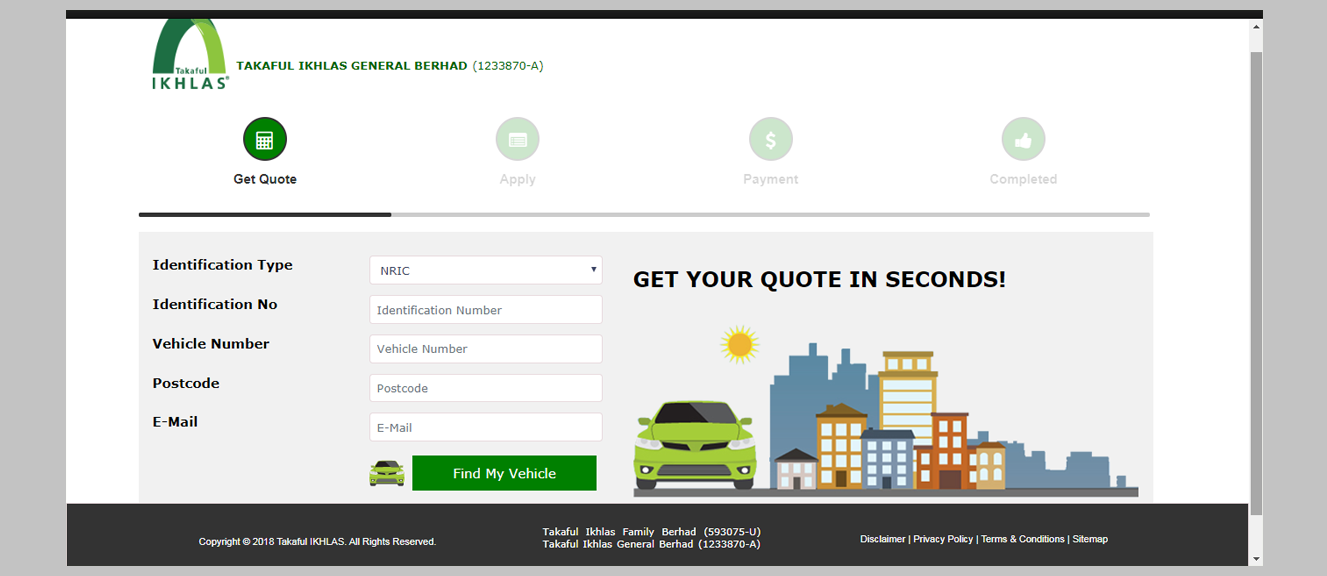Click the Completed step label

tap(1023, 179)
